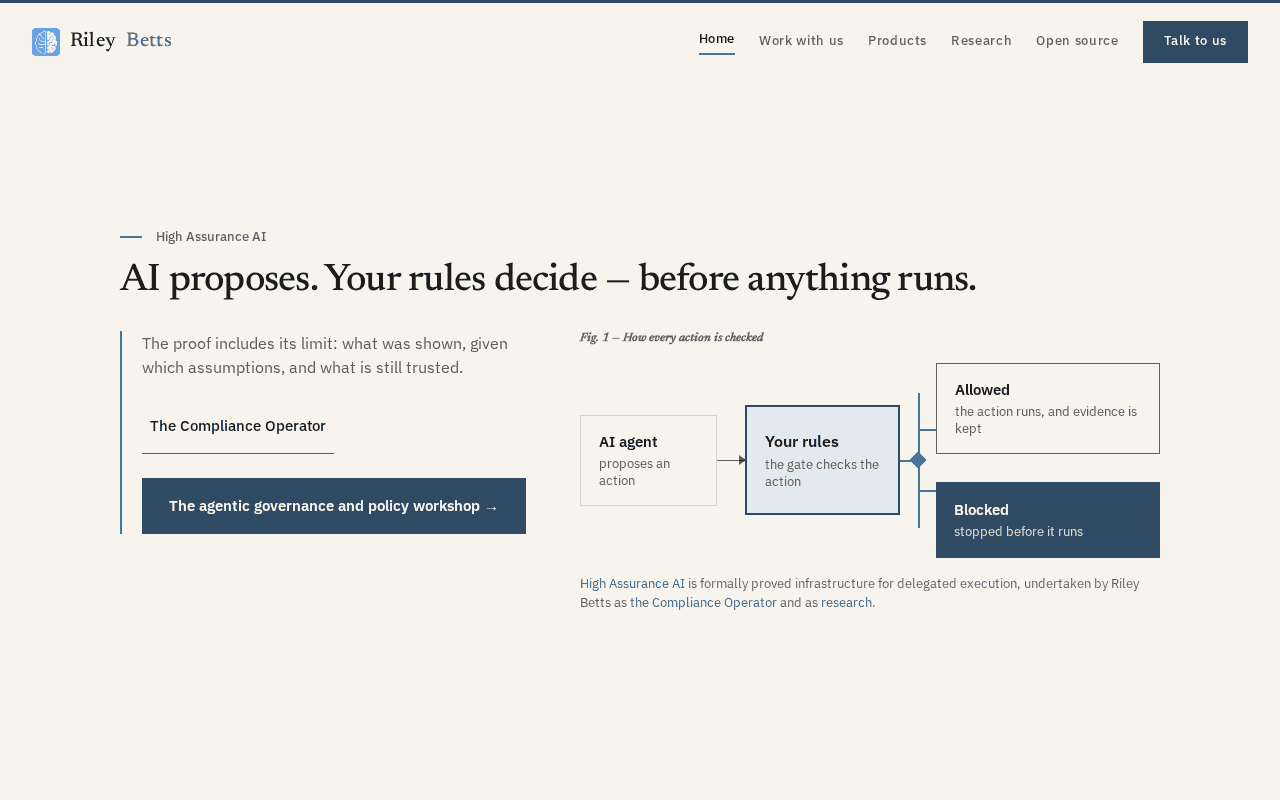Image resolution: width=1280 pixels, height=800 pixels.
Task: Click the AI agent diagram box
Action: (648, 460)
